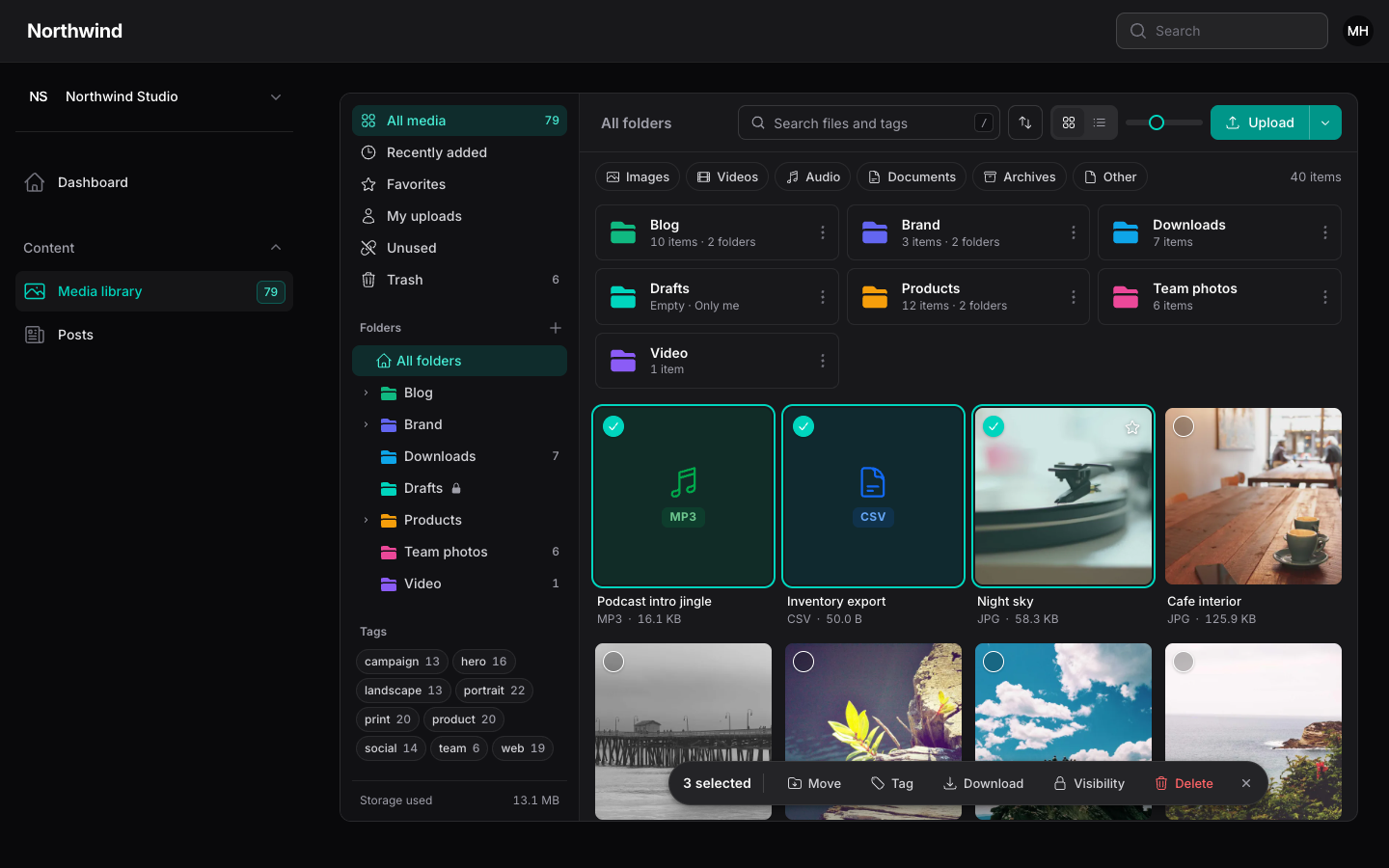Open Team photos folder card options menu
Screen dimensions: 1389x868
(1325, 297)
